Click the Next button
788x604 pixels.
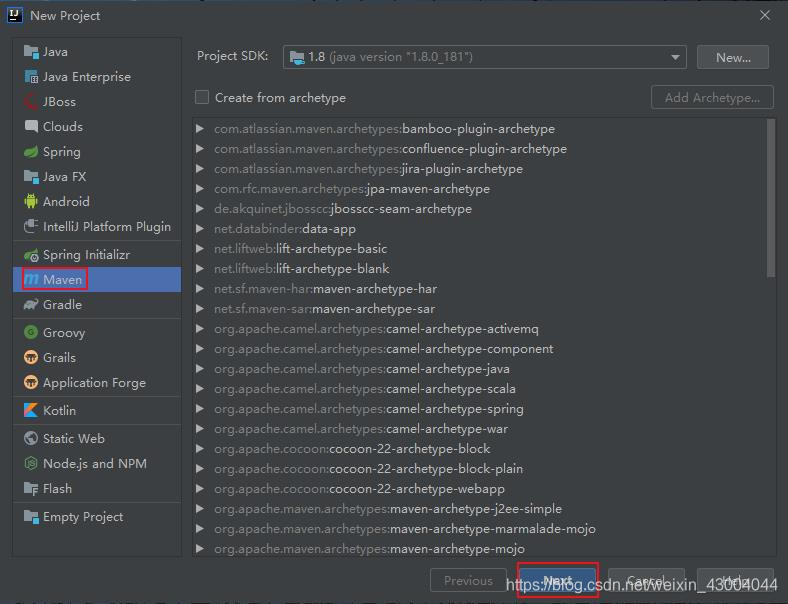point(557,580)
